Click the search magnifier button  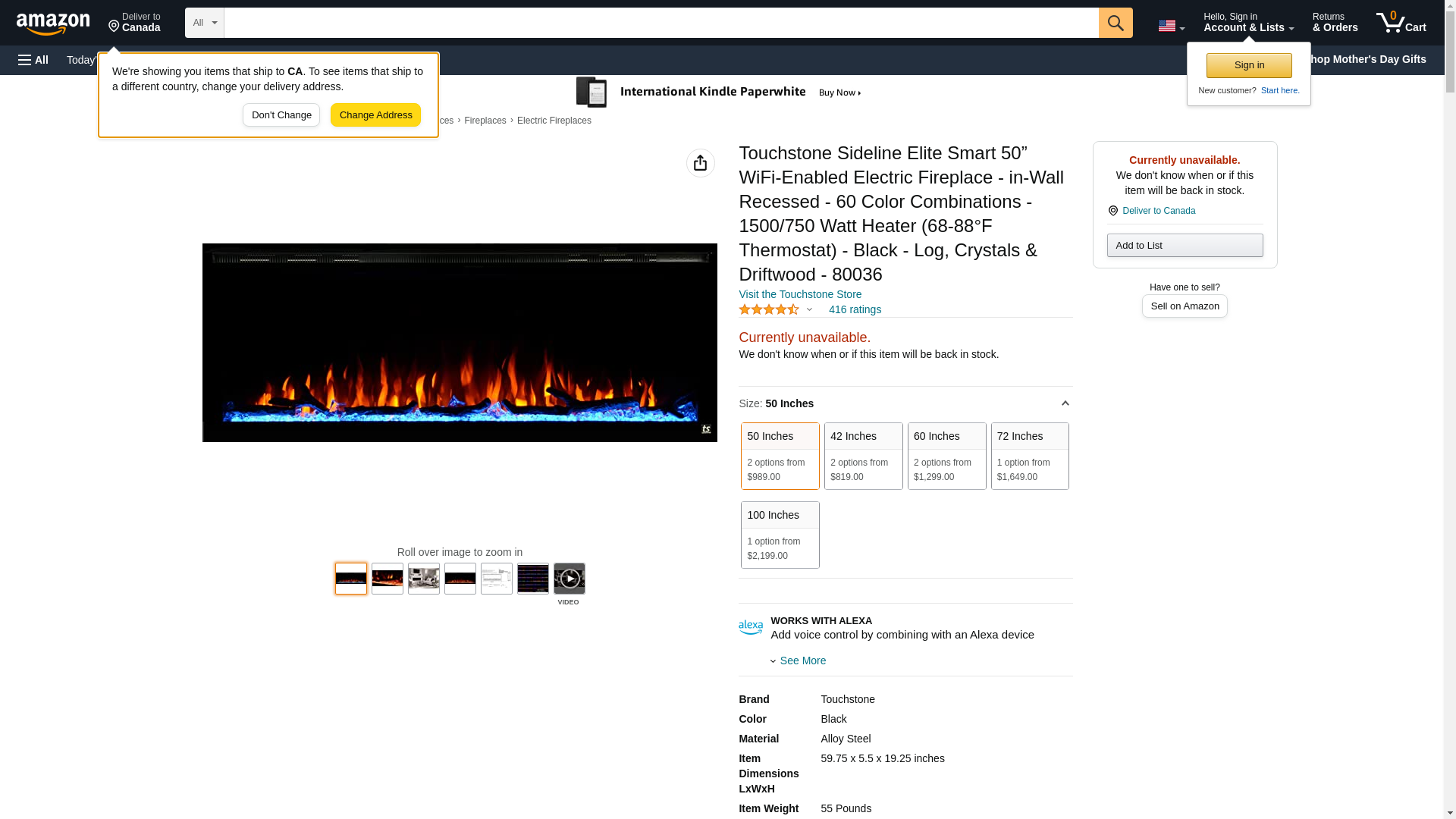click(x=1115, y=23)
